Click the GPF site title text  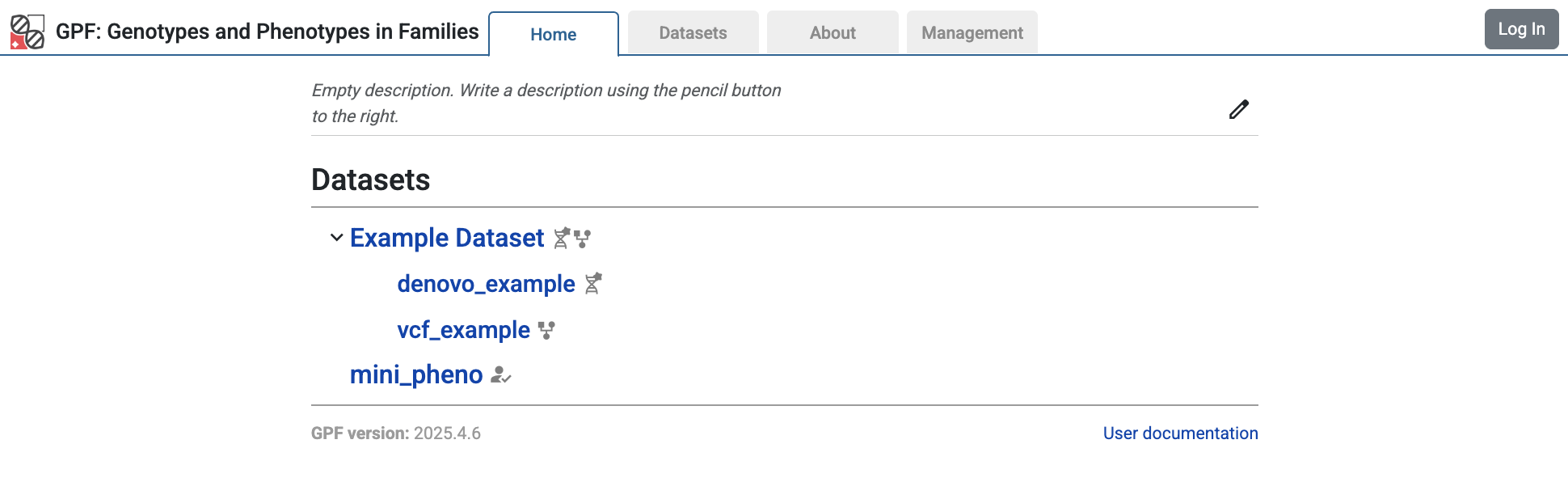click(267, 32)
